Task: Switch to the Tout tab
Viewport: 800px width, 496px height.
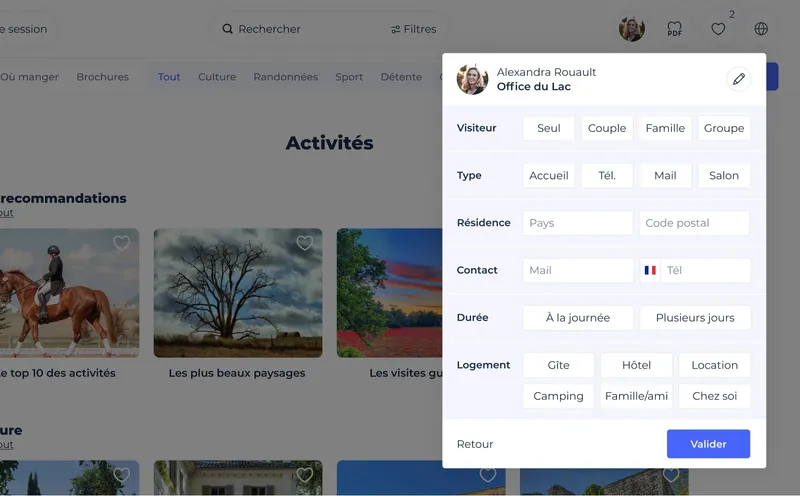Action: click(x=169, y=77)
